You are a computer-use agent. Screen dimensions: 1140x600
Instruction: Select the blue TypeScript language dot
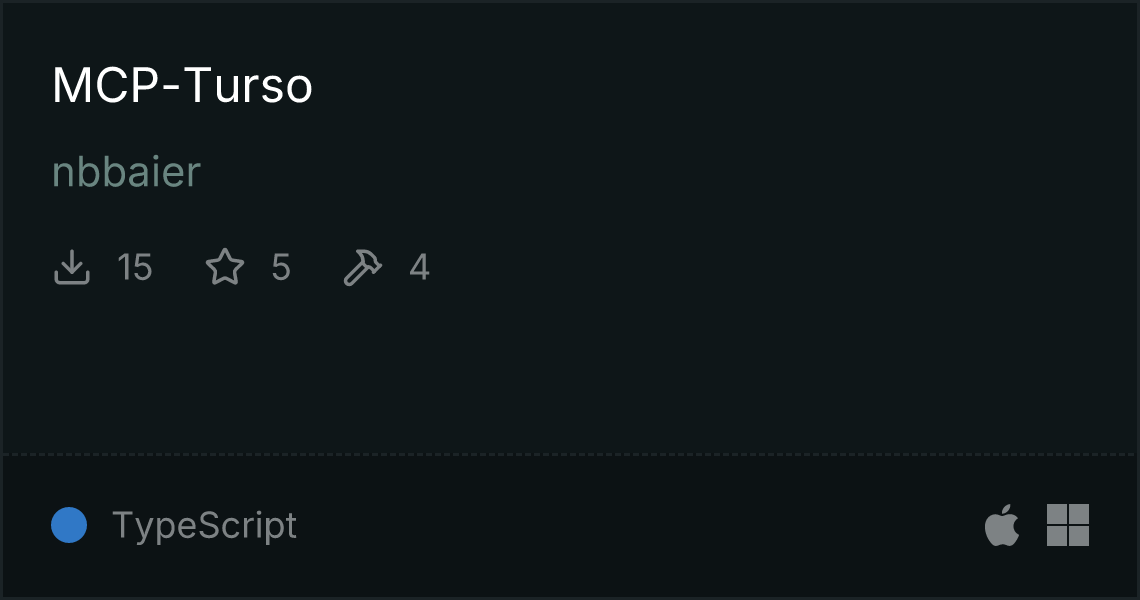(x=69, y=525)
